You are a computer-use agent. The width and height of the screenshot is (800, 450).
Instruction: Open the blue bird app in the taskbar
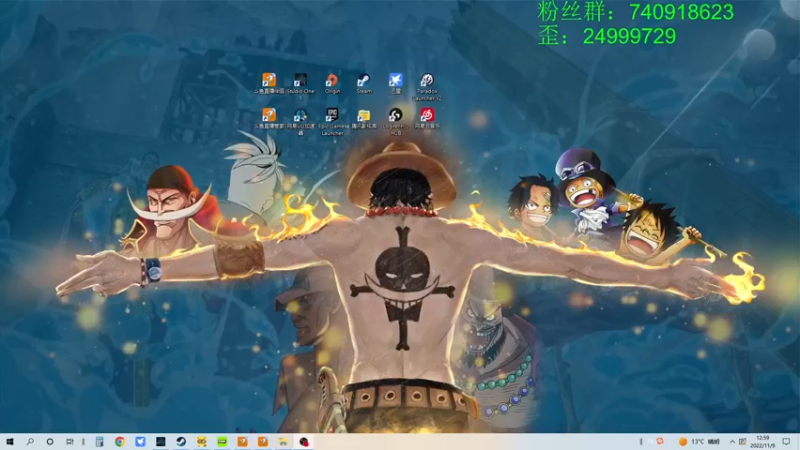(x=140, y=442)
